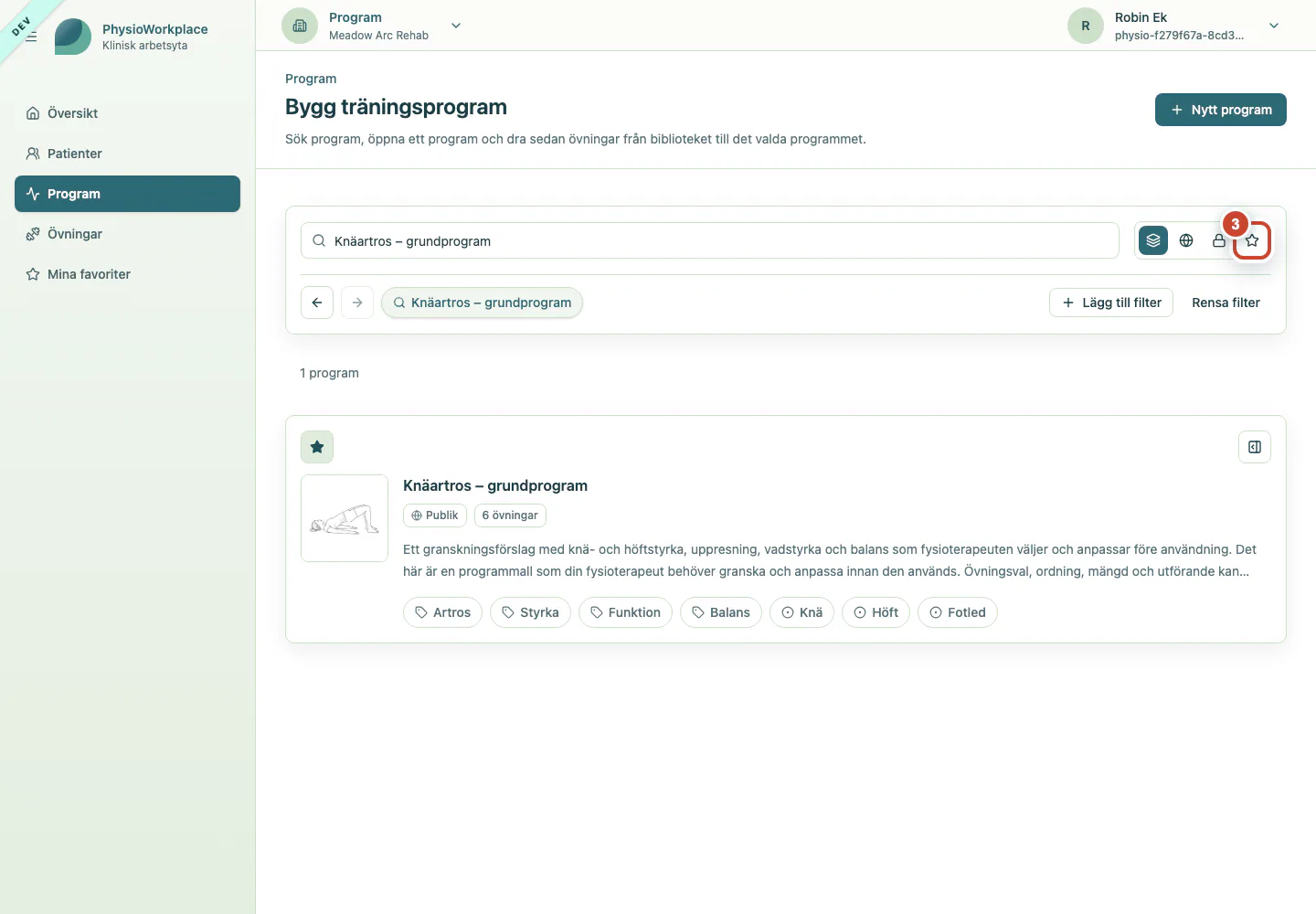Screen dimensions: 1316x914
Task: Toggle the favorites star filter
Action: [1252, 240]
